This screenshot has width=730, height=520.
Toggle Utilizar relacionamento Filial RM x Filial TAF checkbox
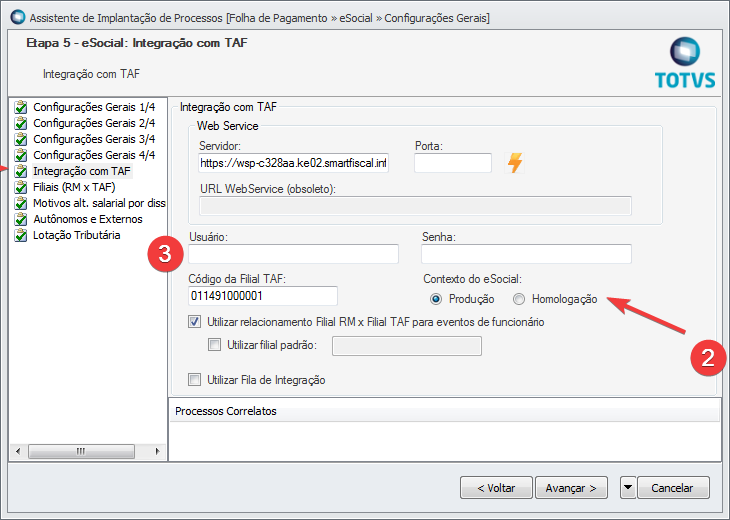click(195, 323)
